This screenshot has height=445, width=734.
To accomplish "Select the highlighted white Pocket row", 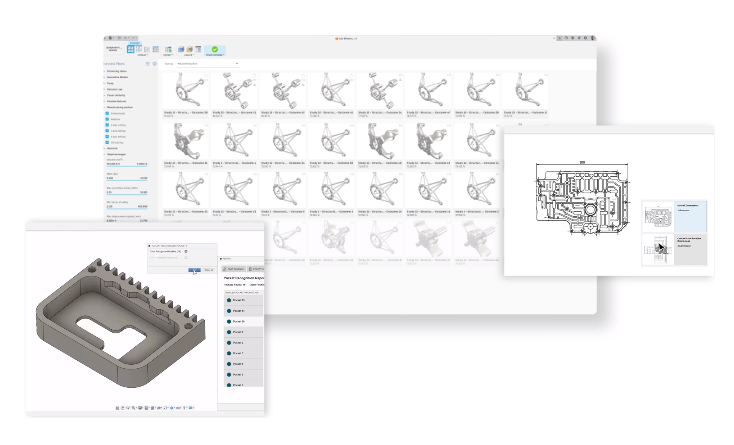I will click(243, 321).
